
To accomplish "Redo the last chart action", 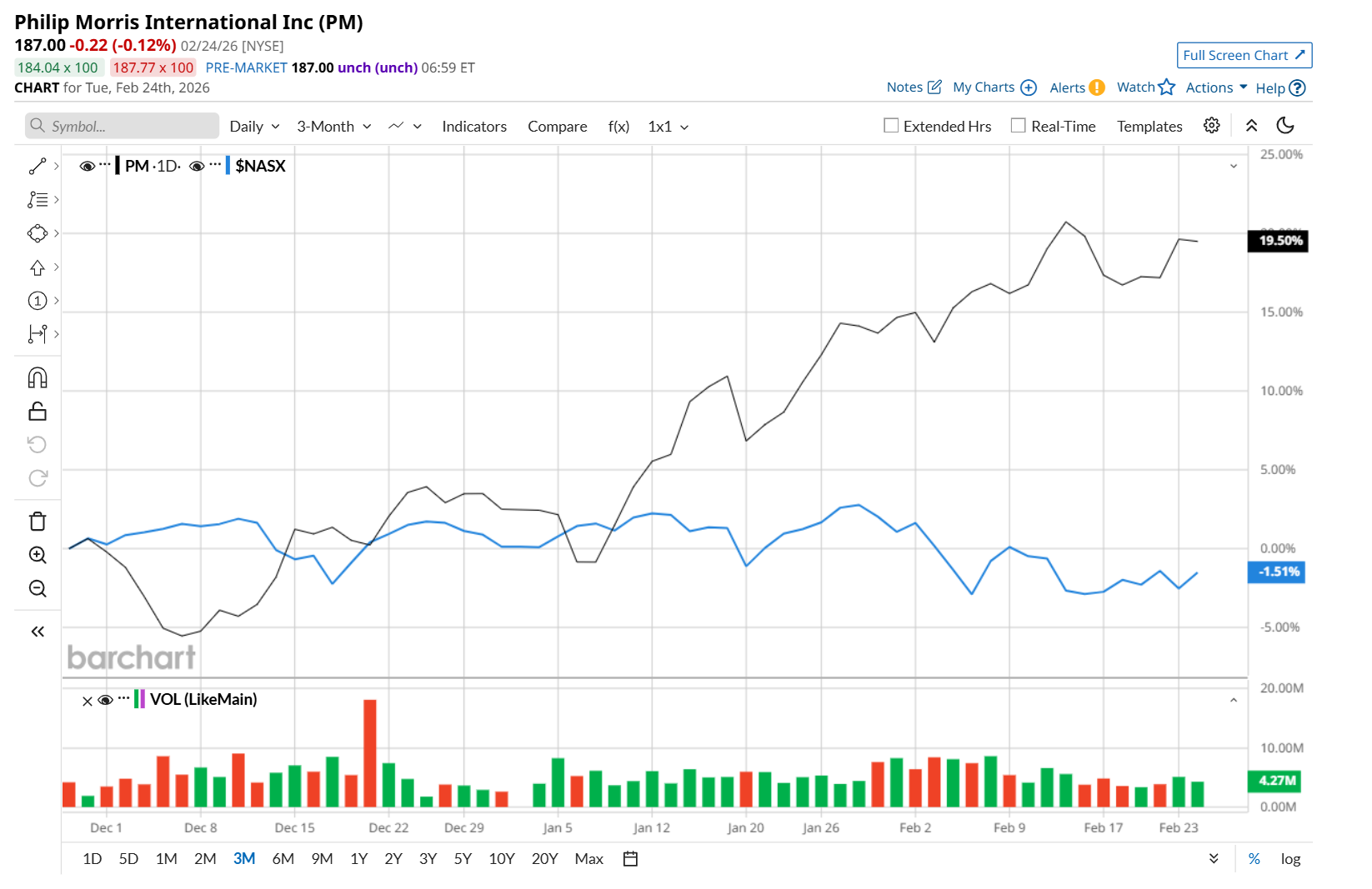I will coord(38,478).
